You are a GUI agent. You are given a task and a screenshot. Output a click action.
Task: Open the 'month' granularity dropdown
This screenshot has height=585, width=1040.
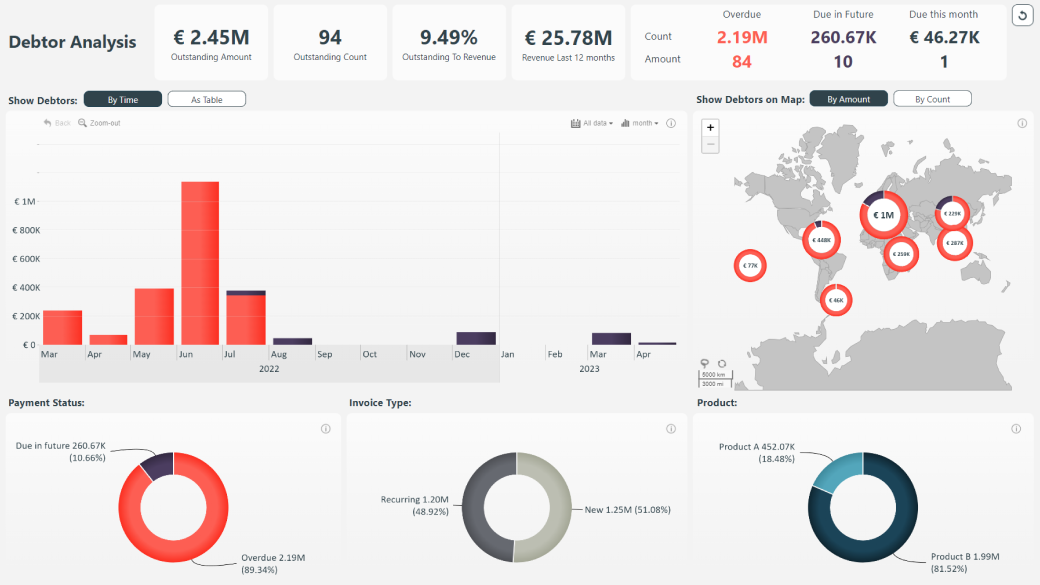click(643, 122)
